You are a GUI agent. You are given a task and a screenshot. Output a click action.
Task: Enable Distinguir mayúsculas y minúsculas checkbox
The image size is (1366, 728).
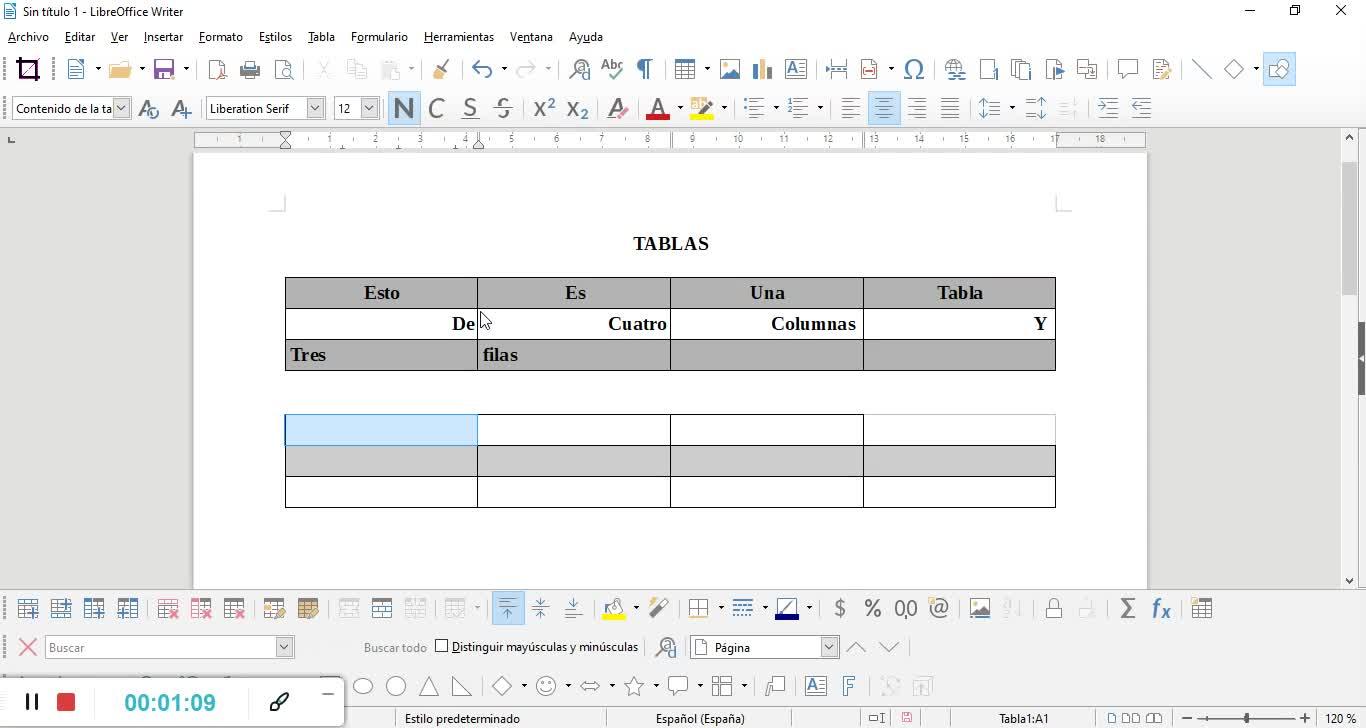click(x=442, y=646)
